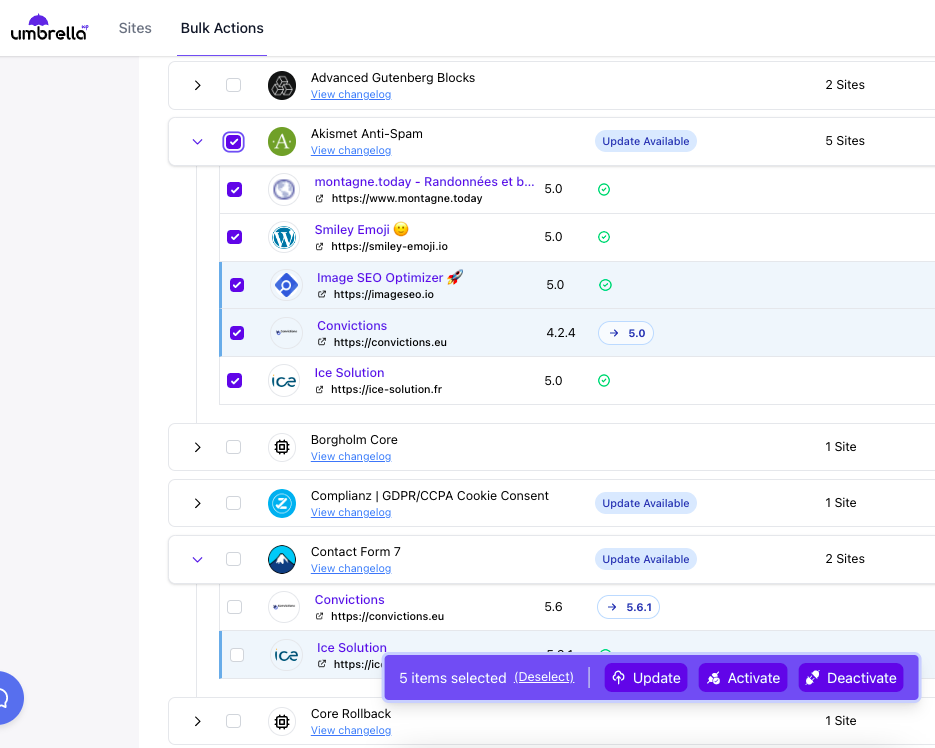Check the Advanced Gutenberg Blocks checkbox

point(234,85)
